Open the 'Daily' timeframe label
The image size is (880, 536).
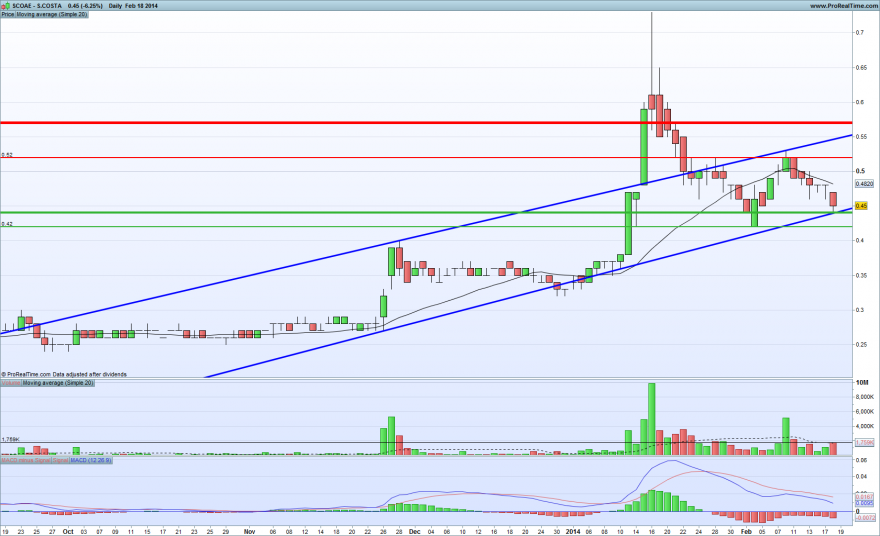pos(115,6)
